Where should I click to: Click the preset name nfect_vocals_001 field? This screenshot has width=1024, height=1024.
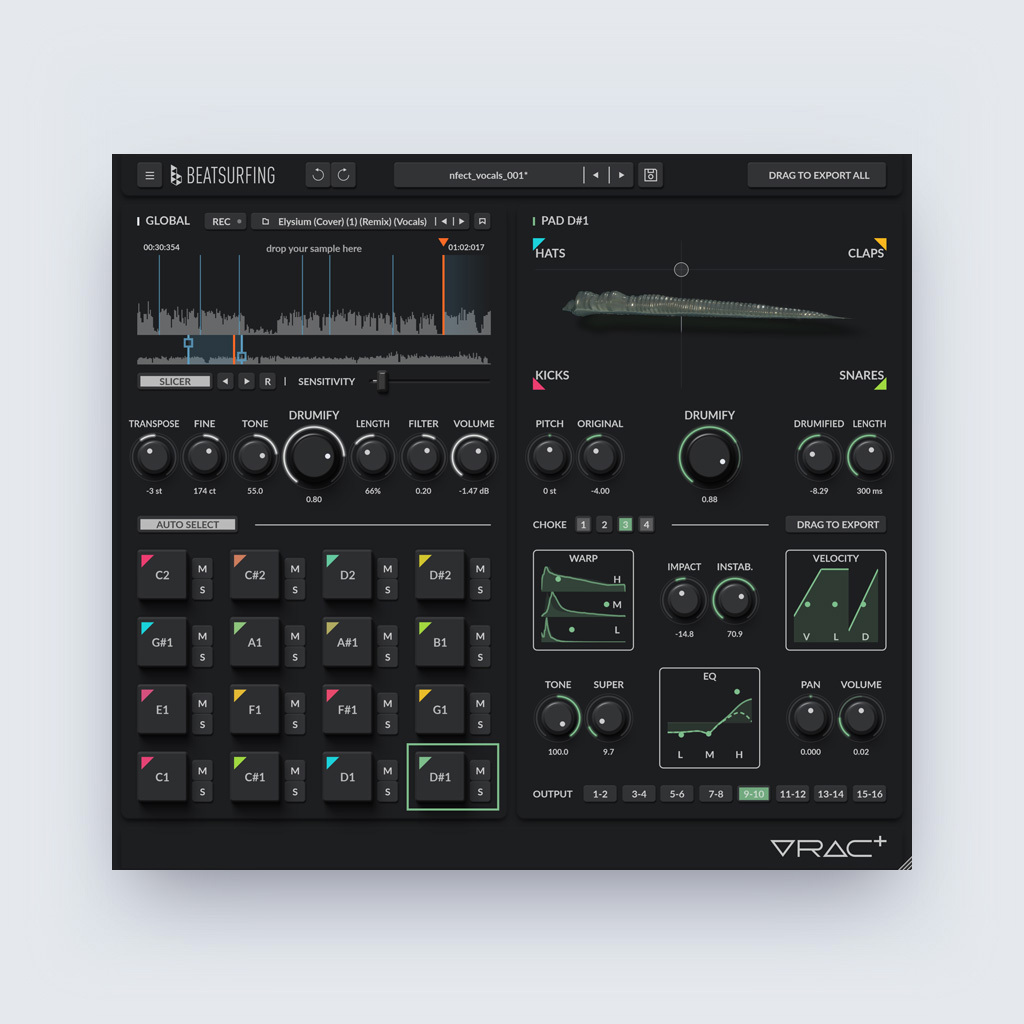488,175
